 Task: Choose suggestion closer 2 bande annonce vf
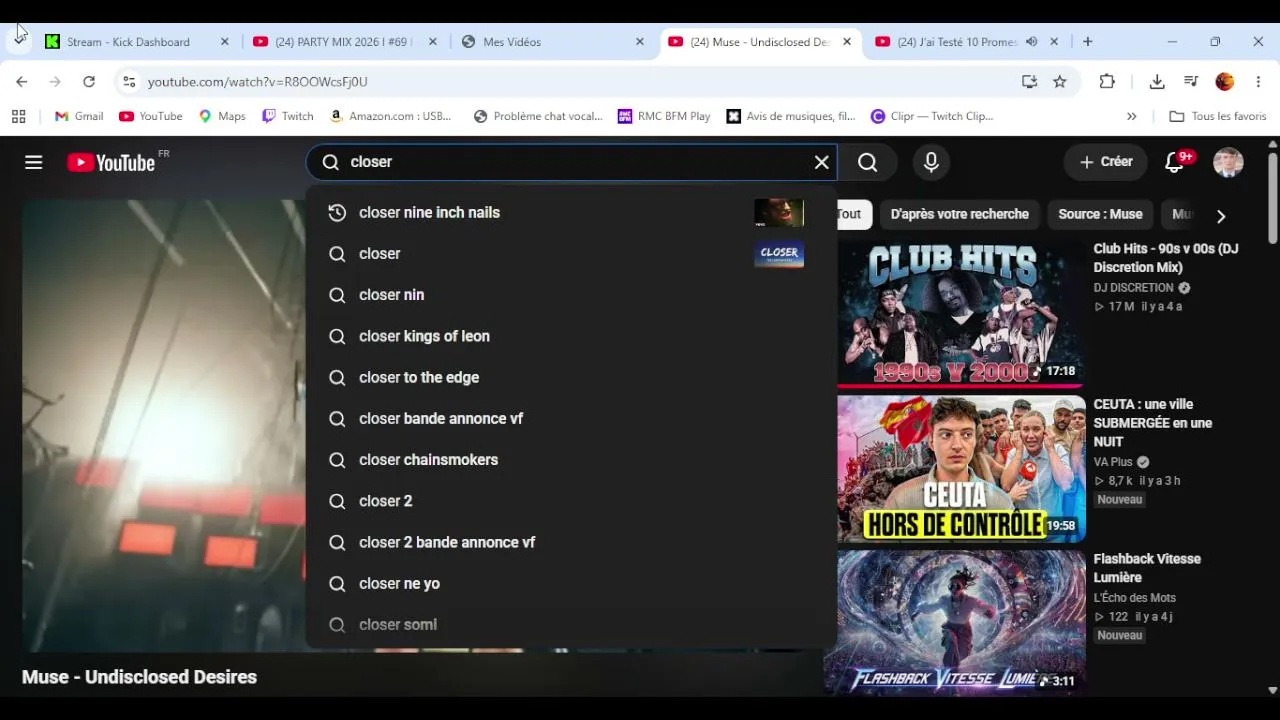coord(570,542)
